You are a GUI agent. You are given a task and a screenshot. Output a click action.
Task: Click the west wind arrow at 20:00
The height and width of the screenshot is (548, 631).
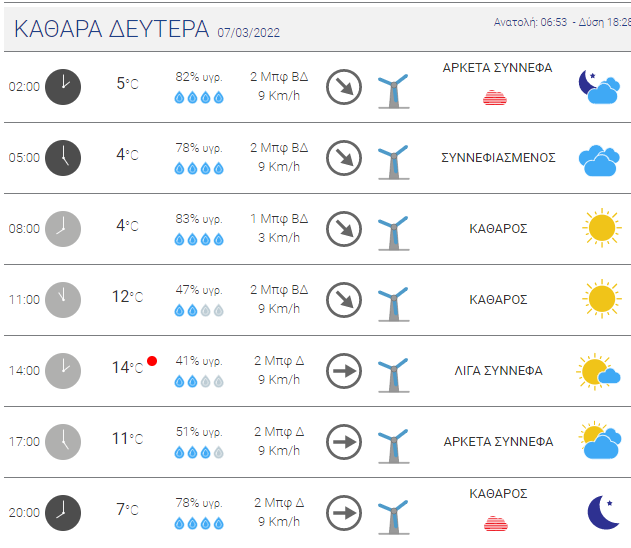pos(344,513)
